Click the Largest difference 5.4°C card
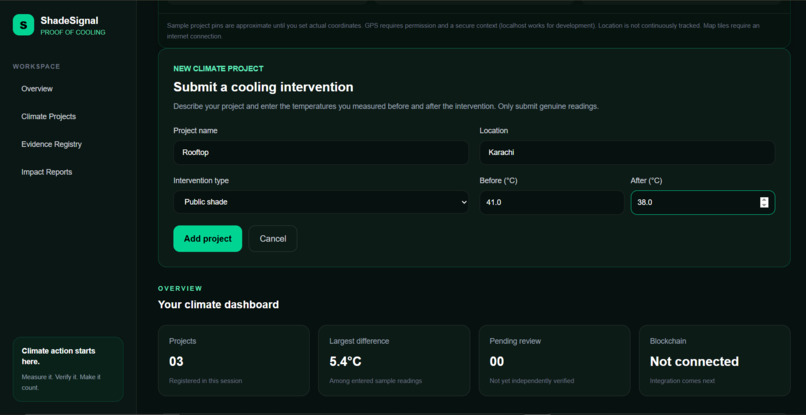 tap(394, 360)
